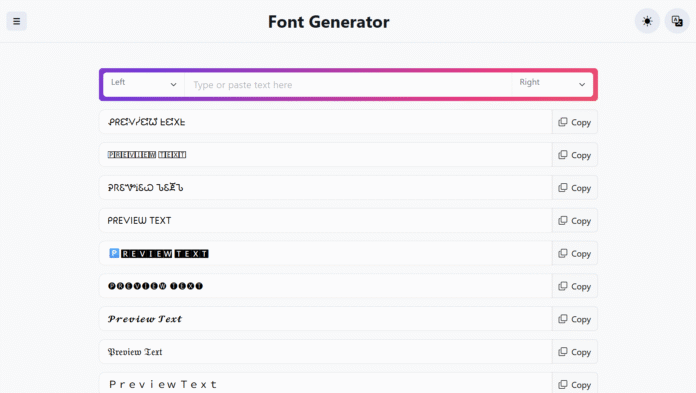The width and height of the screenshot is (696, 393).
Task: Click copy icon on third font row
Action: [574, 188]
